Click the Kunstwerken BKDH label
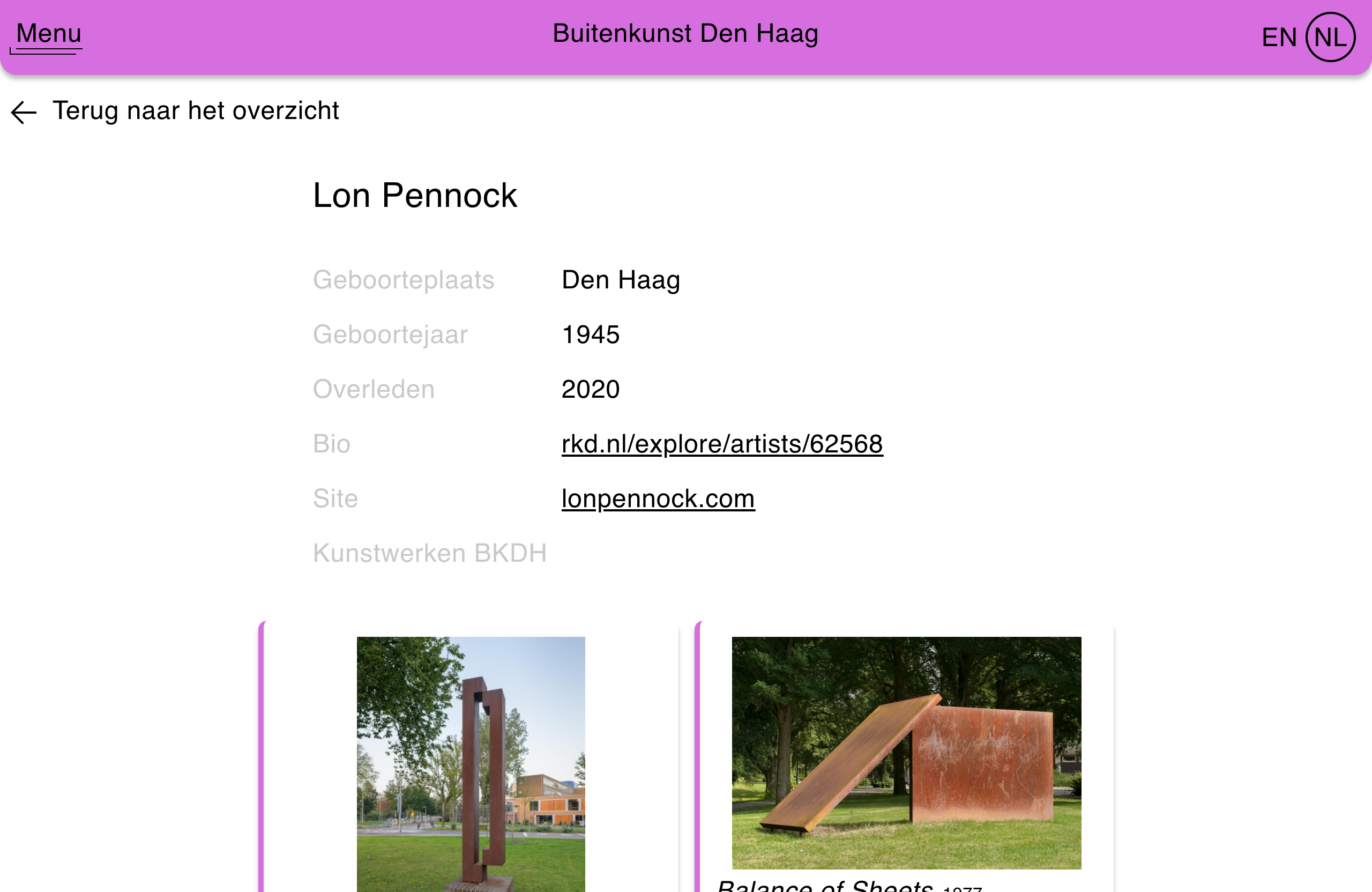Image resolution: width=1372 pixels, height=892 pixels. coord(430,554)
